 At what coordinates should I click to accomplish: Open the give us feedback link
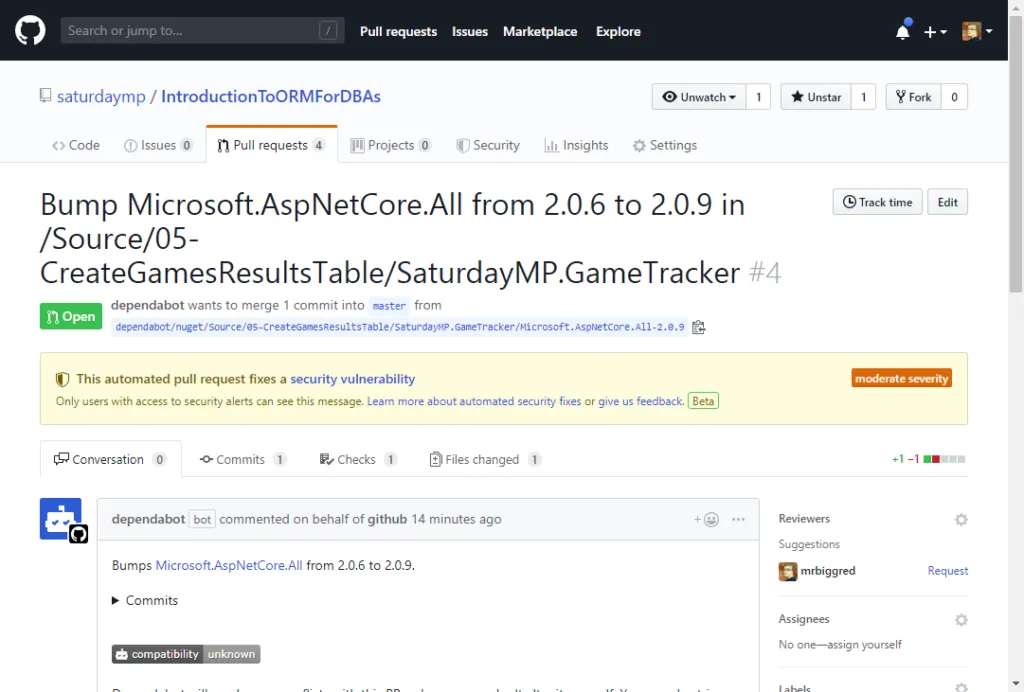(641, 401)
